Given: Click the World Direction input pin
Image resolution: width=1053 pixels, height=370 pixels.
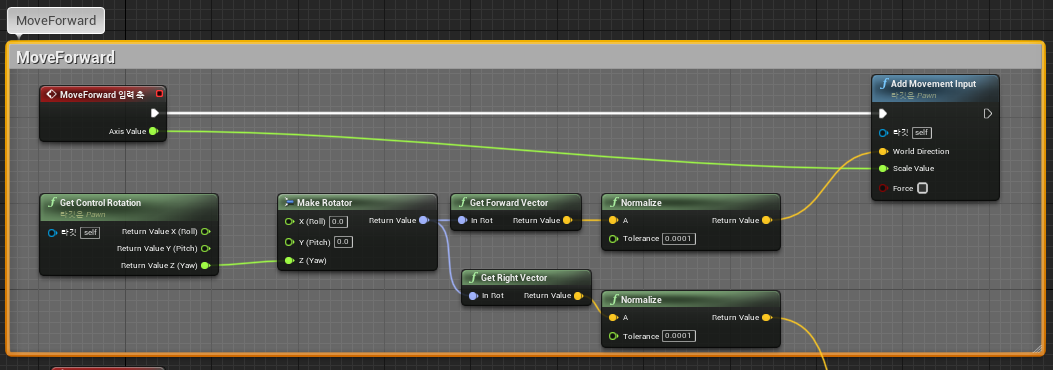Looking at the screenshot, I should coord(883,151).
